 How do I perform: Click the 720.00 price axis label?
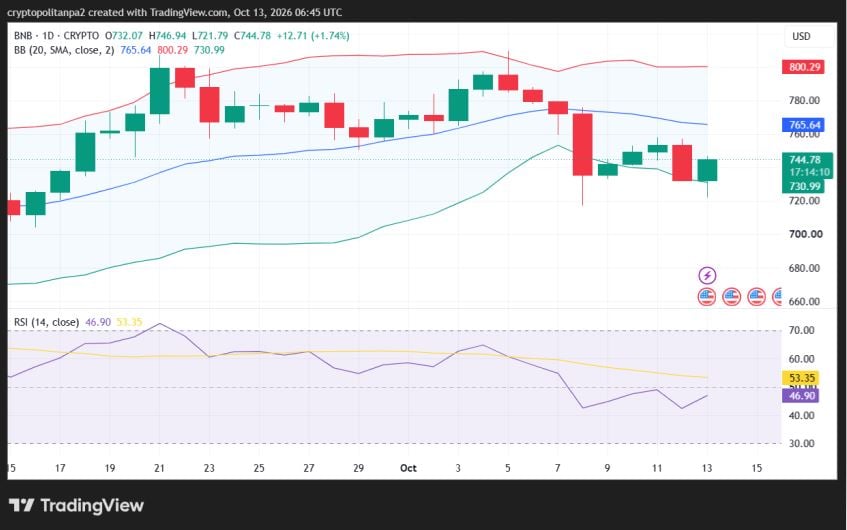coord(805,200)
